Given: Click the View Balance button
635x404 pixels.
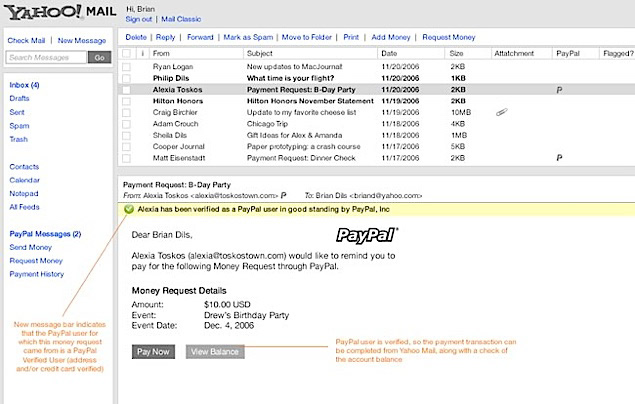Looking at the screenshot, I should pos(215,352).
